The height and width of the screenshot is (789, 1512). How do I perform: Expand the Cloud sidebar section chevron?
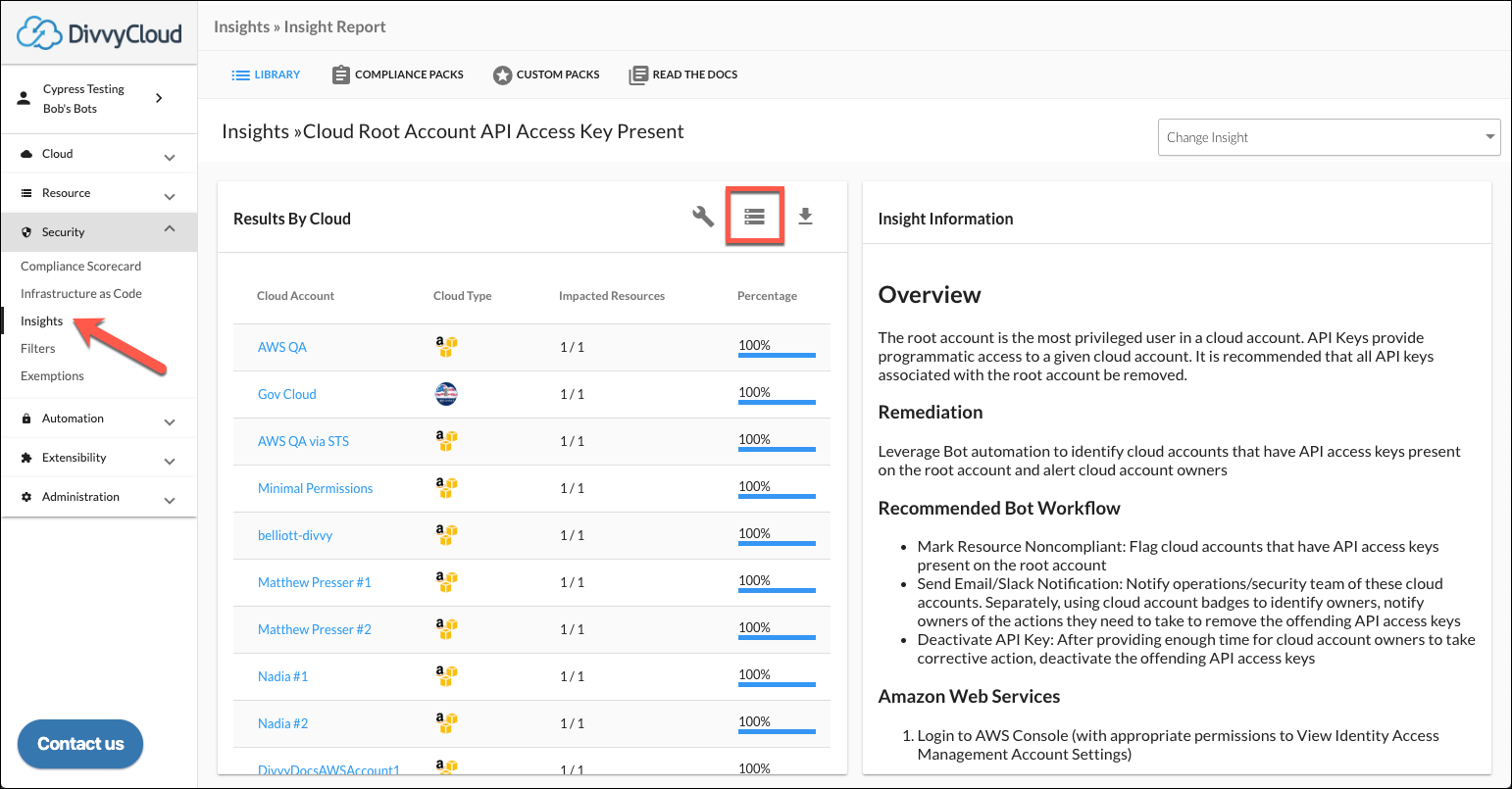(x=170, y=157)
